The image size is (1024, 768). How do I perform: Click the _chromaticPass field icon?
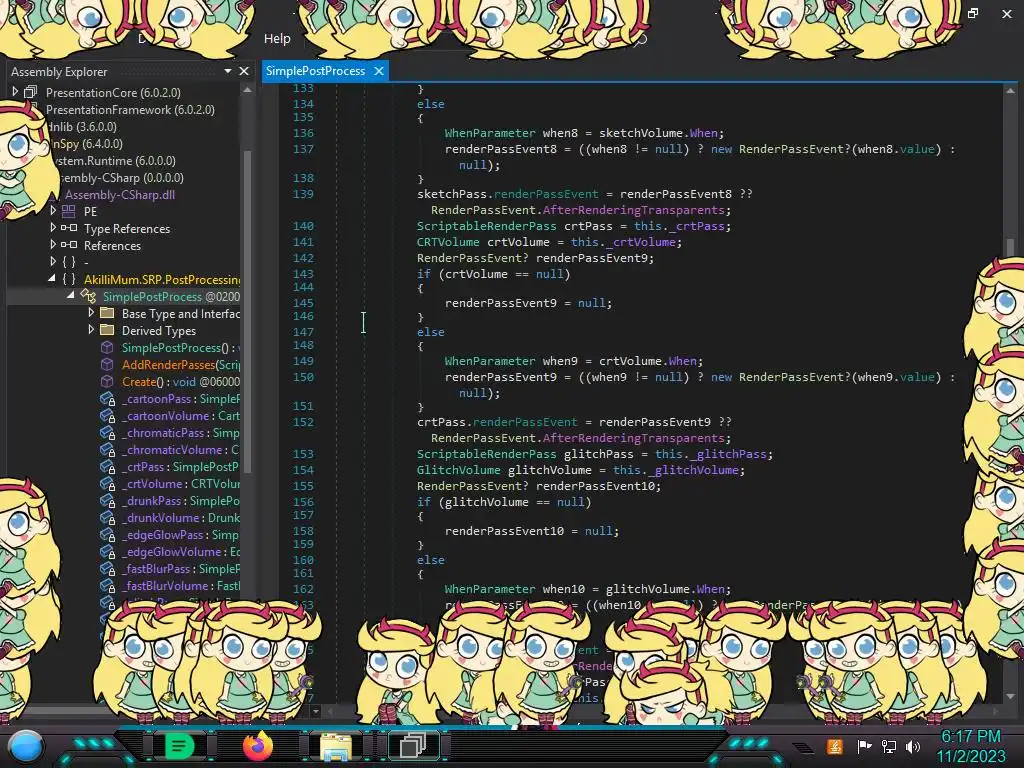(x=108, y=432)
